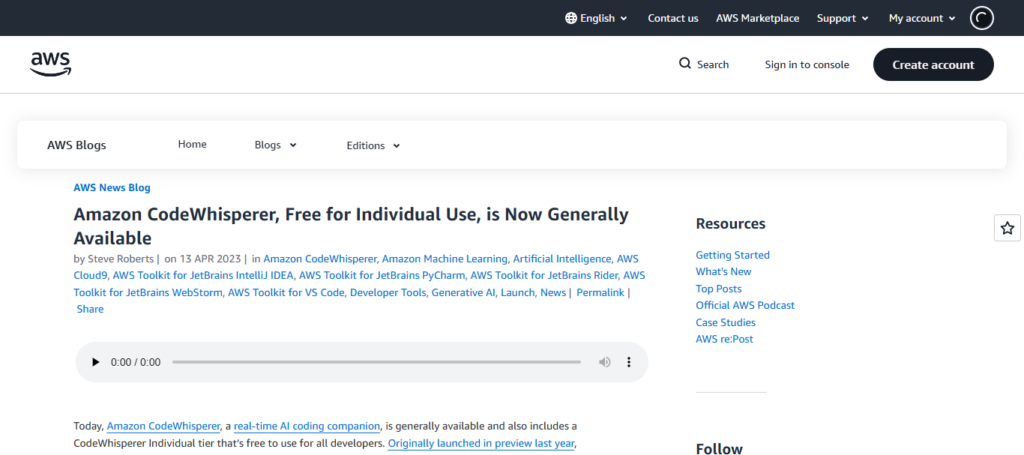Open the Launch category link
Screen dimensions: 1024x455
point(517,292)
